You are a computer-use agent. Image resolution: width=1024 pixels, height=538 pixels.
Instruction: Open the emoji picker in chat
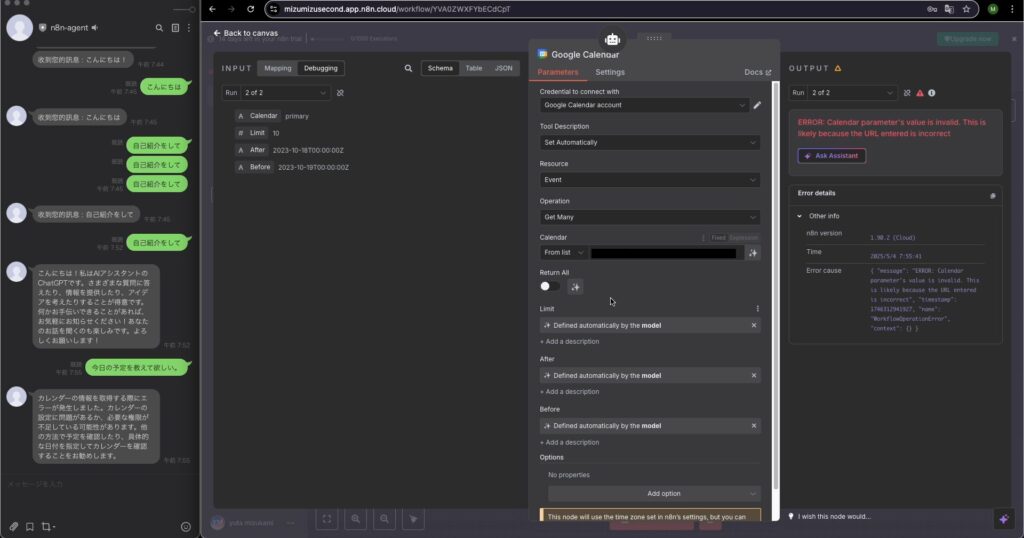[x=185, y=527]
